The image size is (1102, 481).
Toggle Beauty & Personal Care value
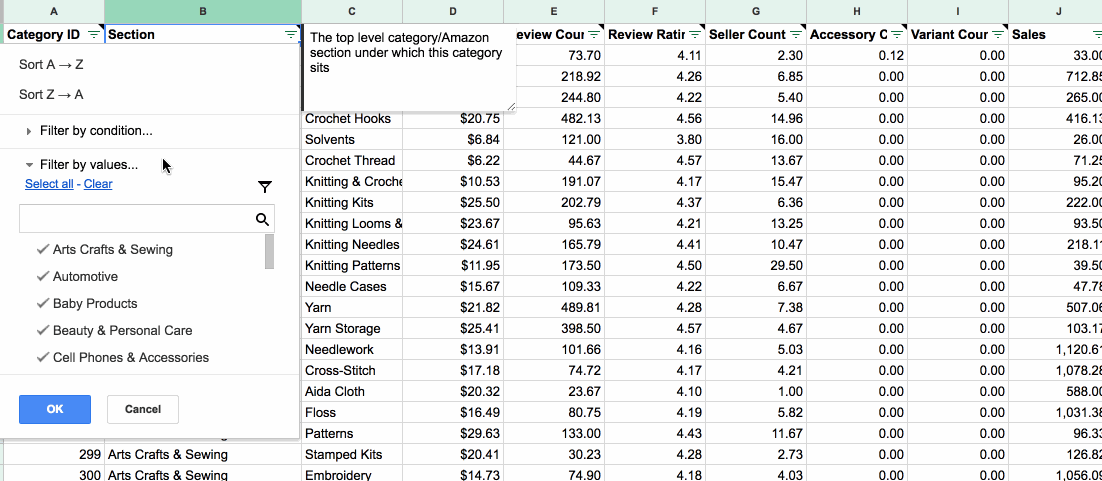115,331
